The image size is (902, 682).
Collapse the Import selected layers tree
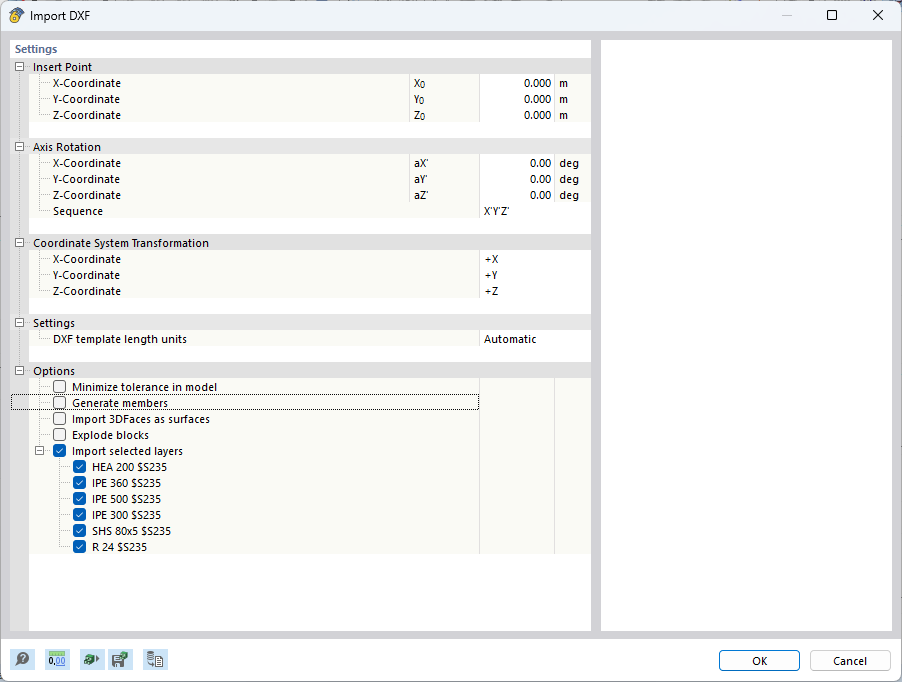[41, 450]
